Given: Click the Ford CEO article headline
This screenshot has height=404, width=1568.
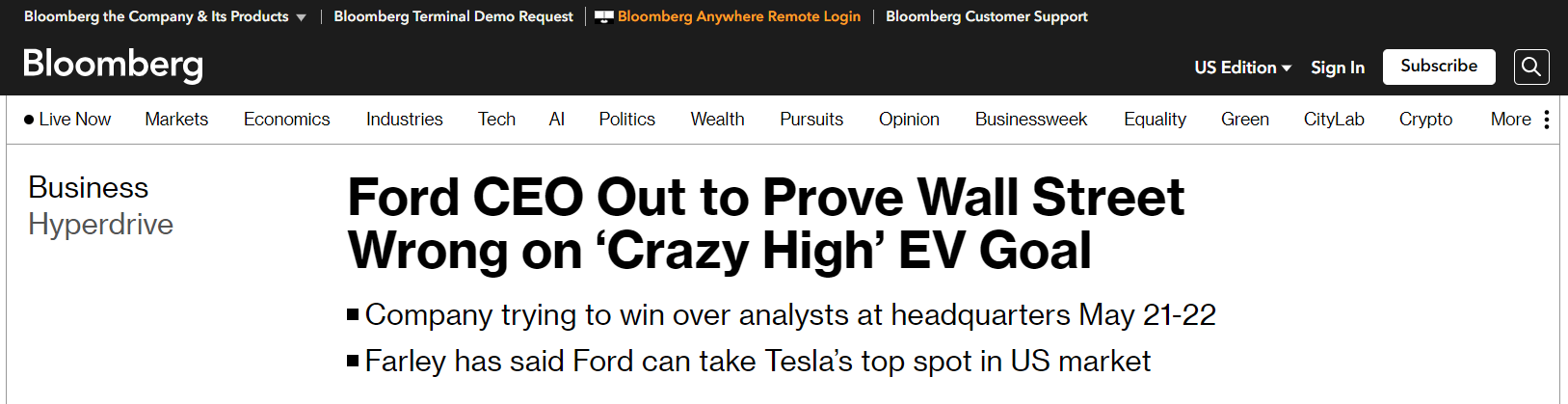Looking at the screenshot, I should click(765, 224).
